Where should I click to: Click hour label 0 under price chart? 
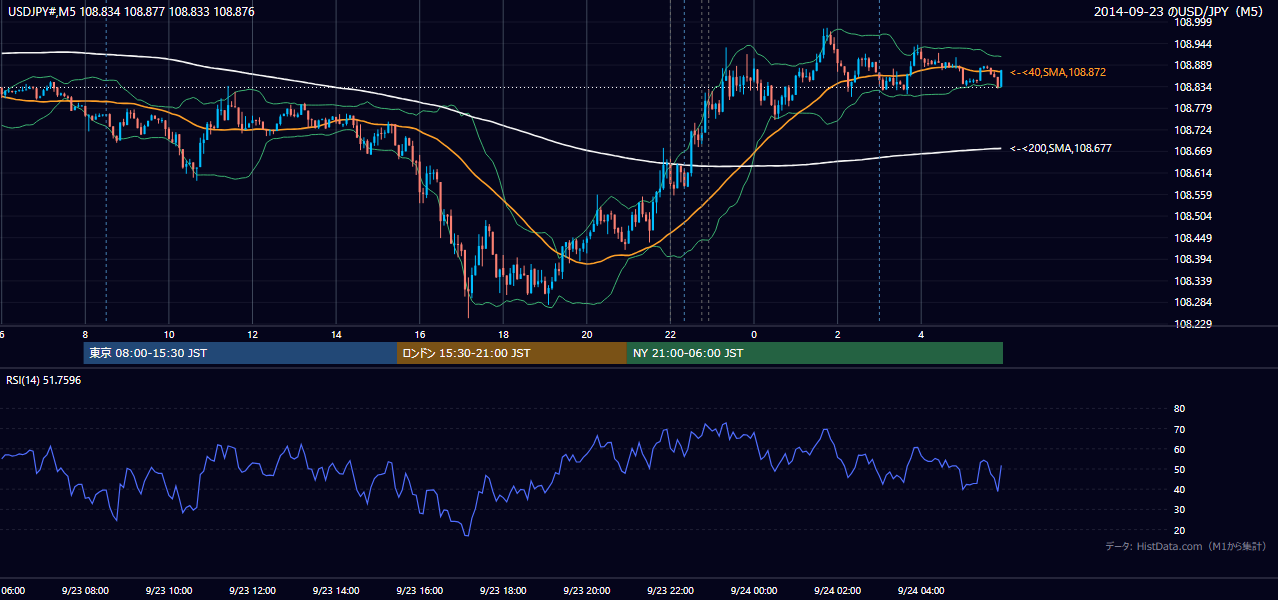pyautogui.click(x=754, y=334)
